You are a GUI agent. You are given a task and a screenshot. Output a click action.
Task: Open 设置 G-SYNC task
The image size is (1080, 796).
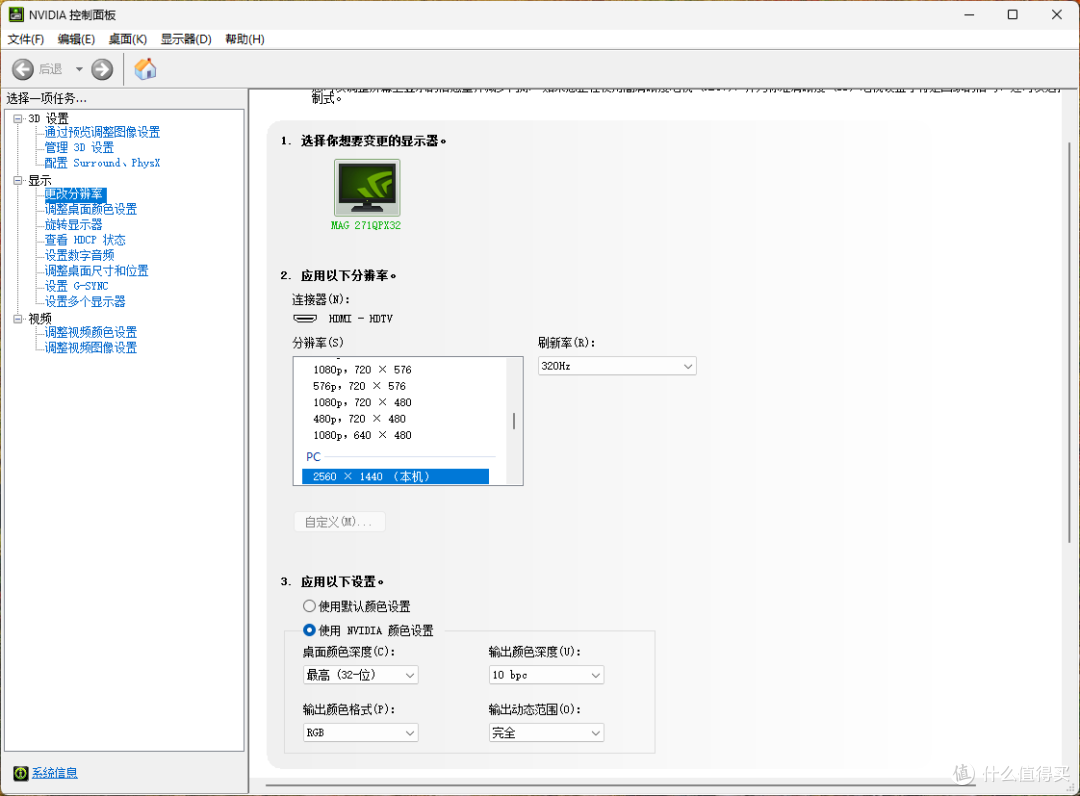[x=76, y=286]
